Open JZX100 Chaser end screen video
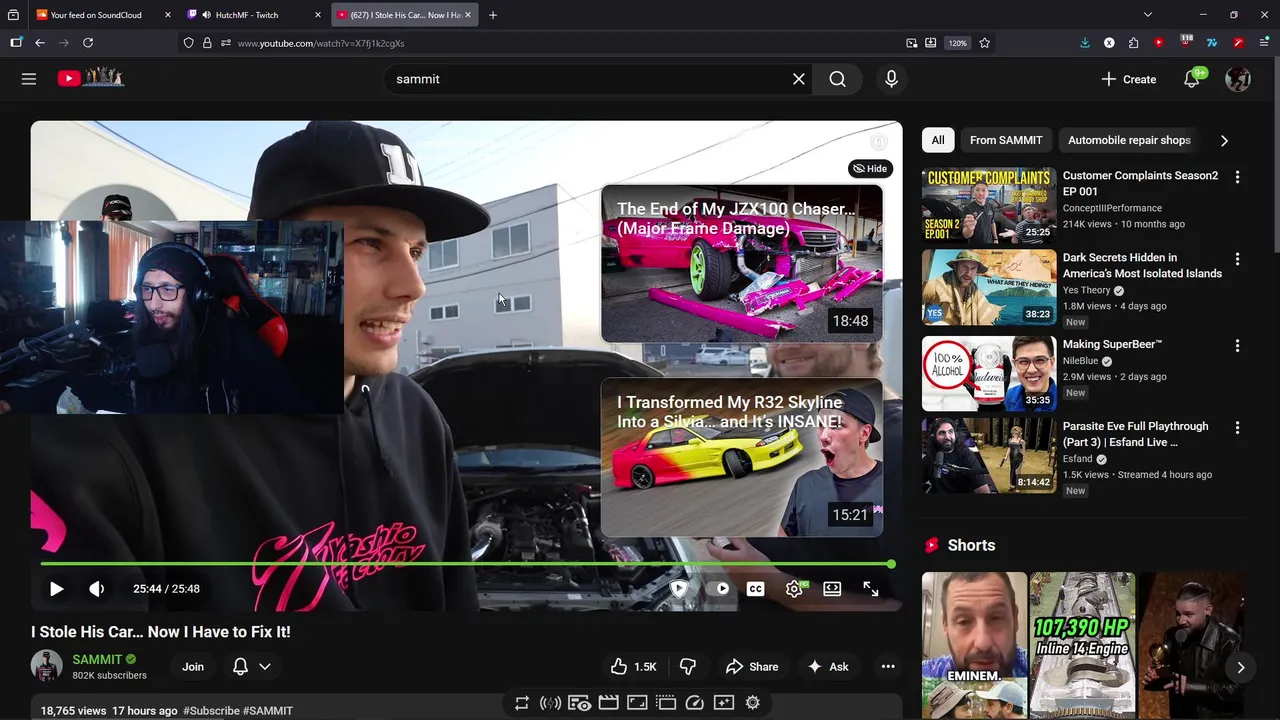The height and width of the screenshot is (720, 1280). tap(742, 263)
